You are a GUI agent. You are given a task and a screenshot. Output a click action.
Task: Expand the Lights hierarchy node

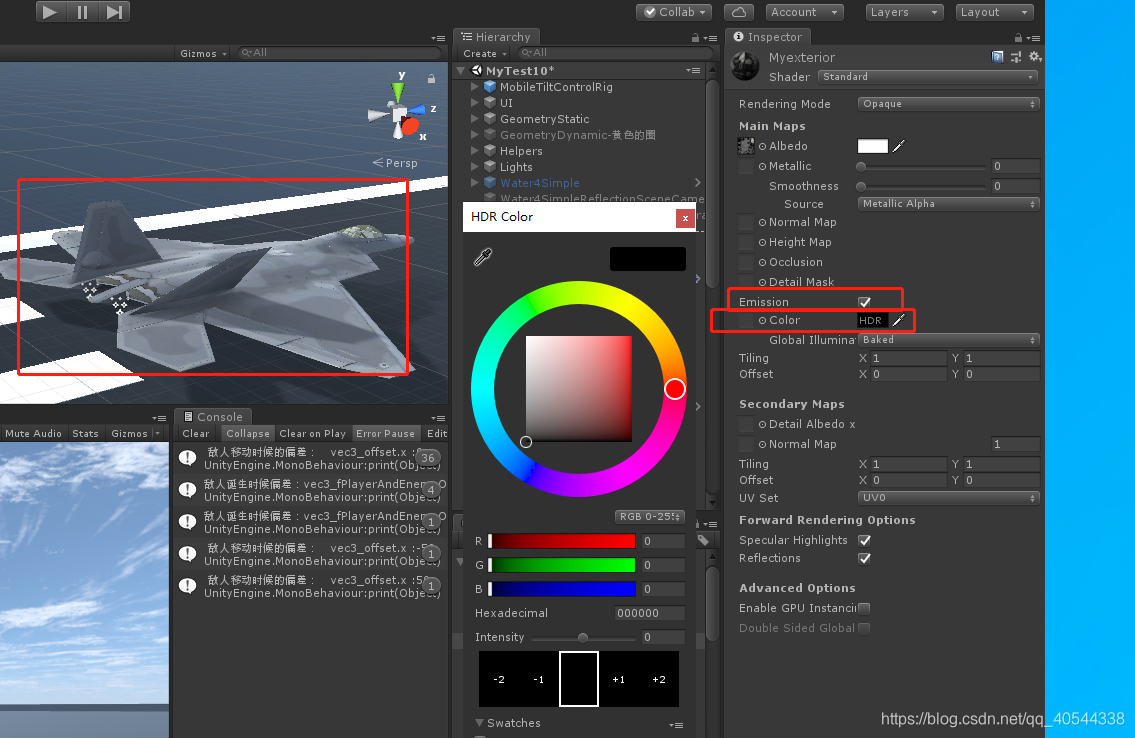coord(475,166)
